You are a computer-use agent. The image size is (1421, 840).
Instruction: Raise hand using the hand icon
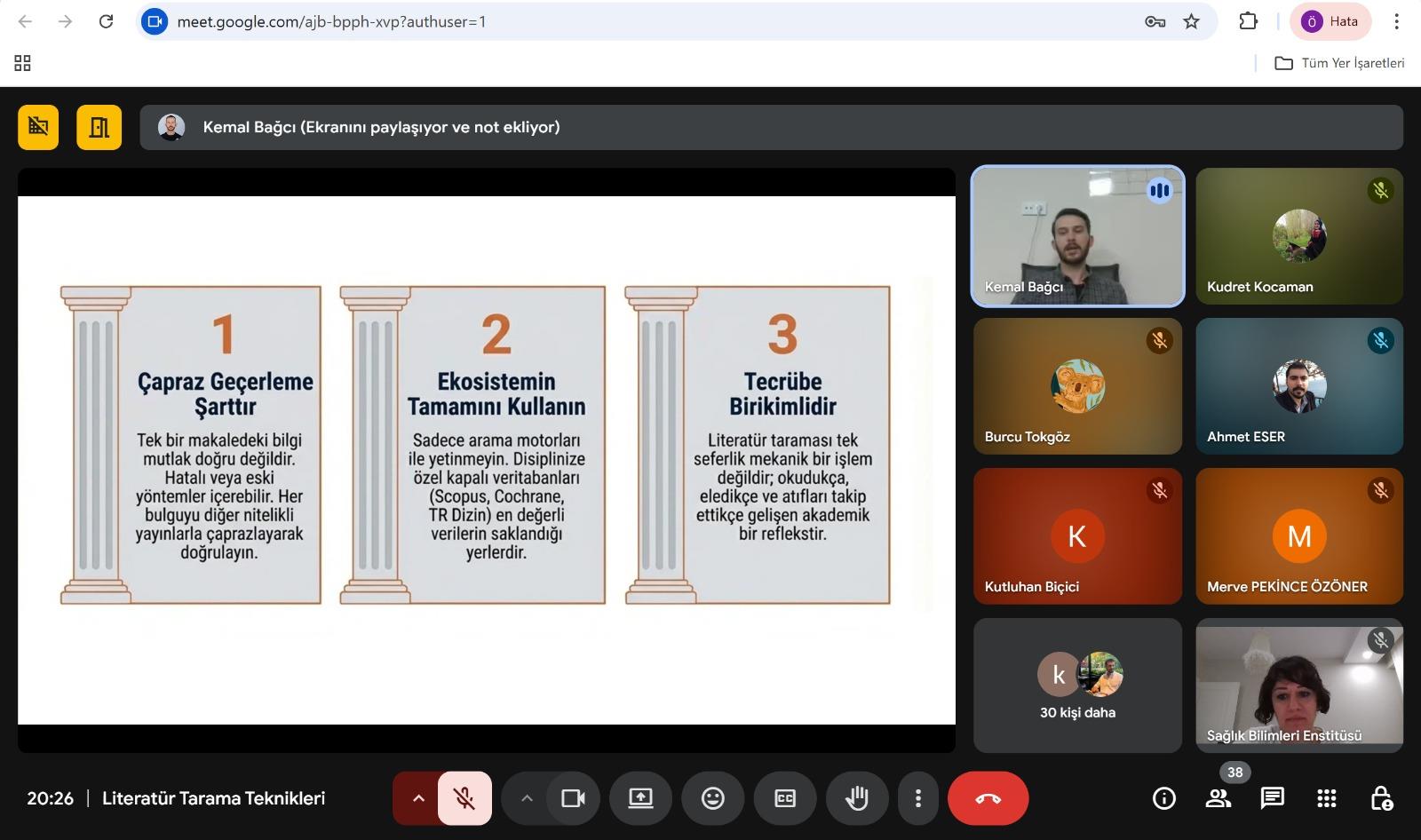point(856,798)
